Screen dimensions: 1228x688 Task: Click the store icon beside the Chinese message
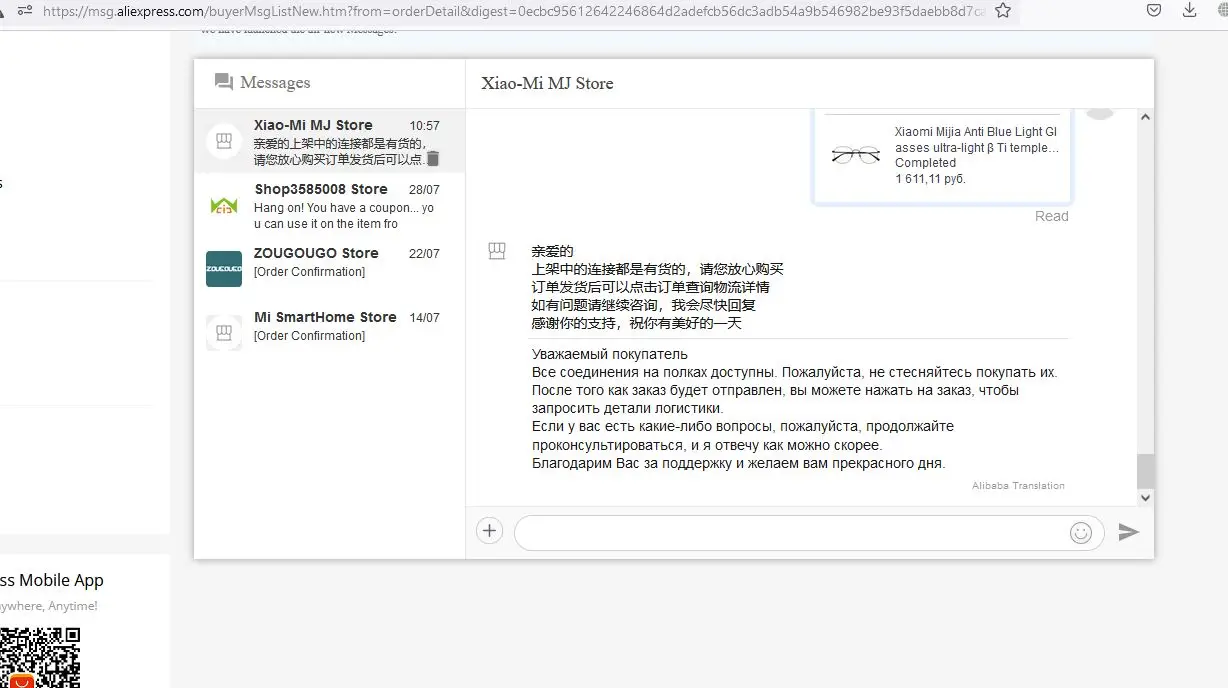(x=497, y=251)
